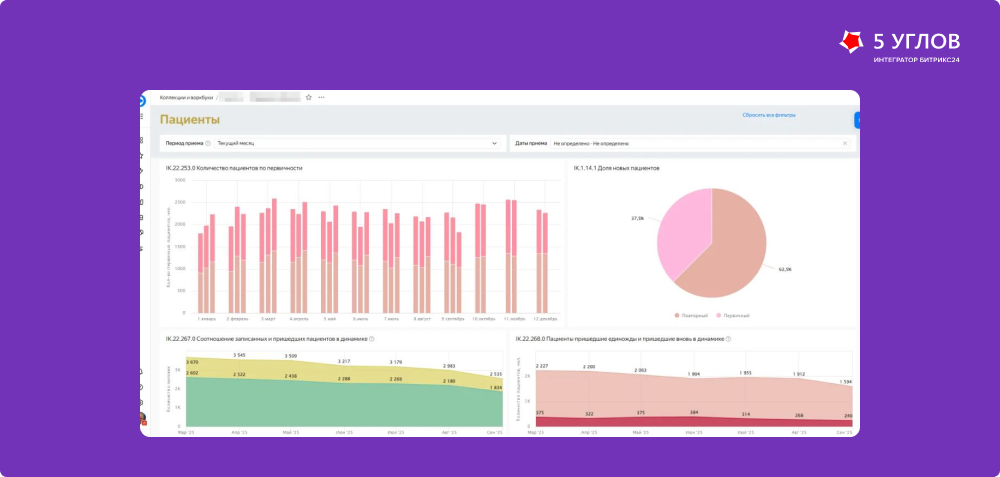Add dashboard to favorites with star icon
Viewport: 1000px width, 477px height.
[309, 98]
